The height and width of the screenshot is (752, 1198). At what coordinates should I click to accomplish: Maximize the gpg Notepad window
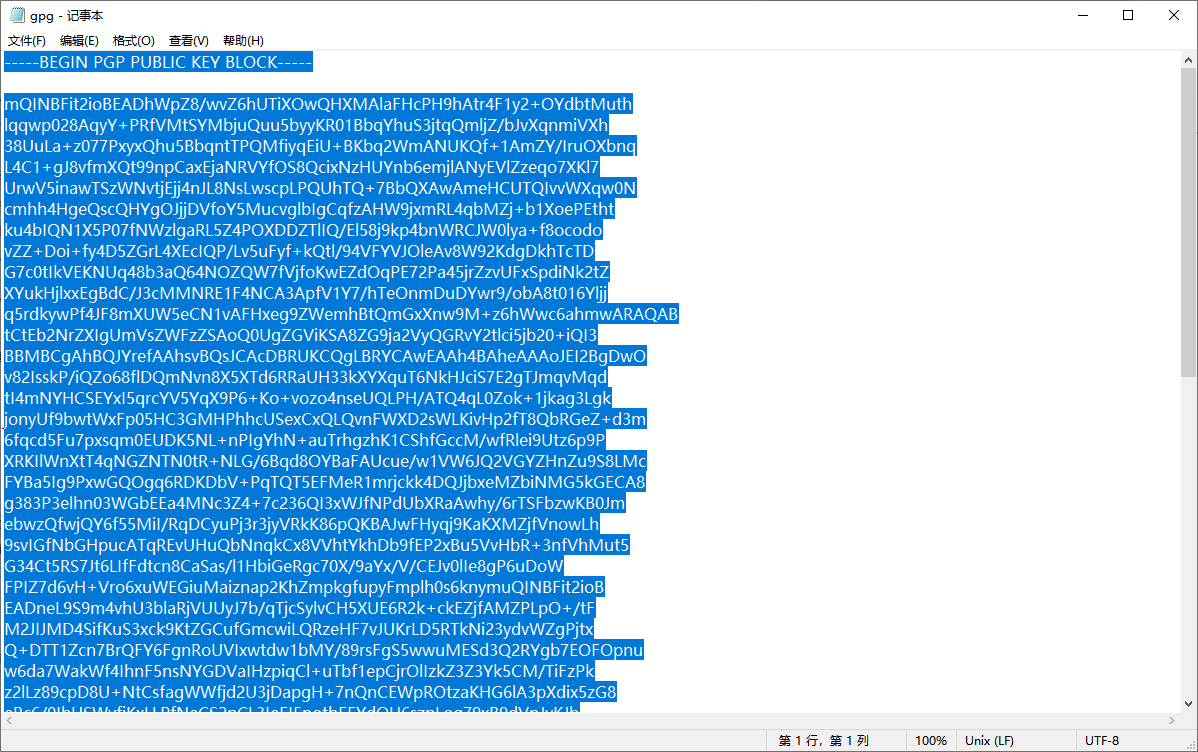click(x=1128, y=15)
